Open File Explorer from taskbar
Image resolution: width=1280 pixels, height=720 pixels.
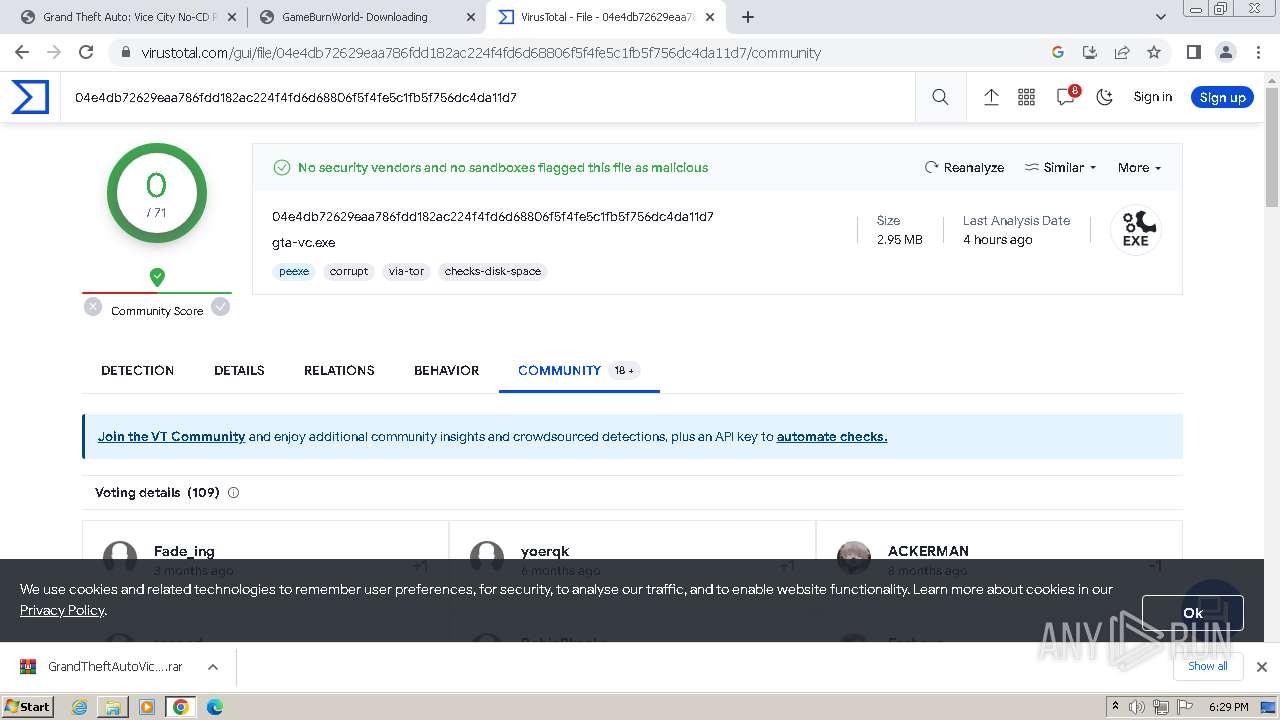[113, 707]
